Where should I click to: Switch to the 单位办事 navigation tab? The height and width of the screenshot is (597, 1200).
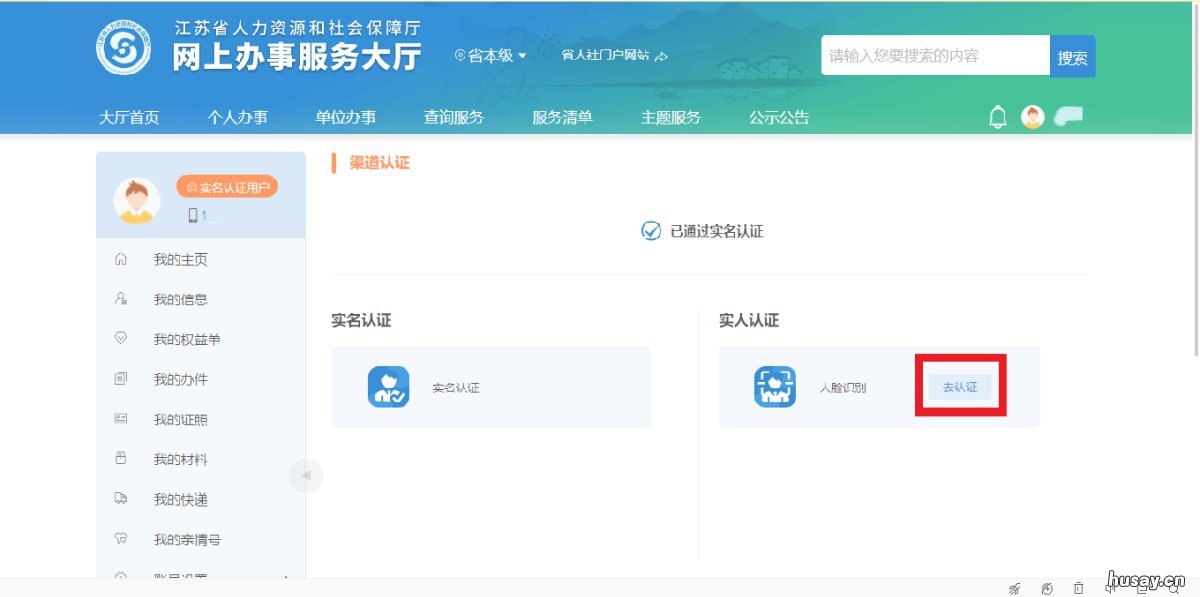[x=345, y=117]
